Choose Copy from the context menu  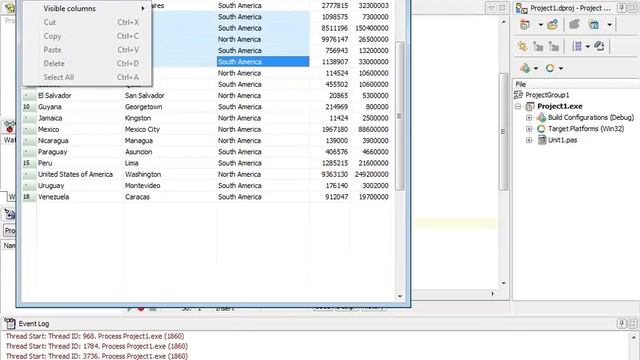87,36
